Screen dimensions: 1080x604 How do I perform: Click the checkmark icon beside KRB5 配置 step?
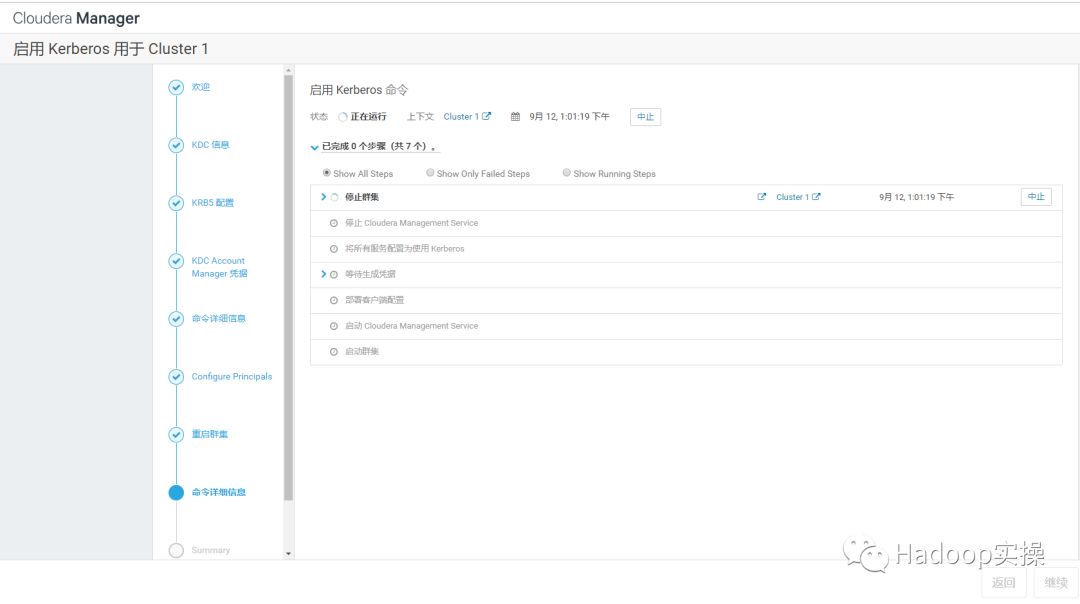(x=176, y=203)
